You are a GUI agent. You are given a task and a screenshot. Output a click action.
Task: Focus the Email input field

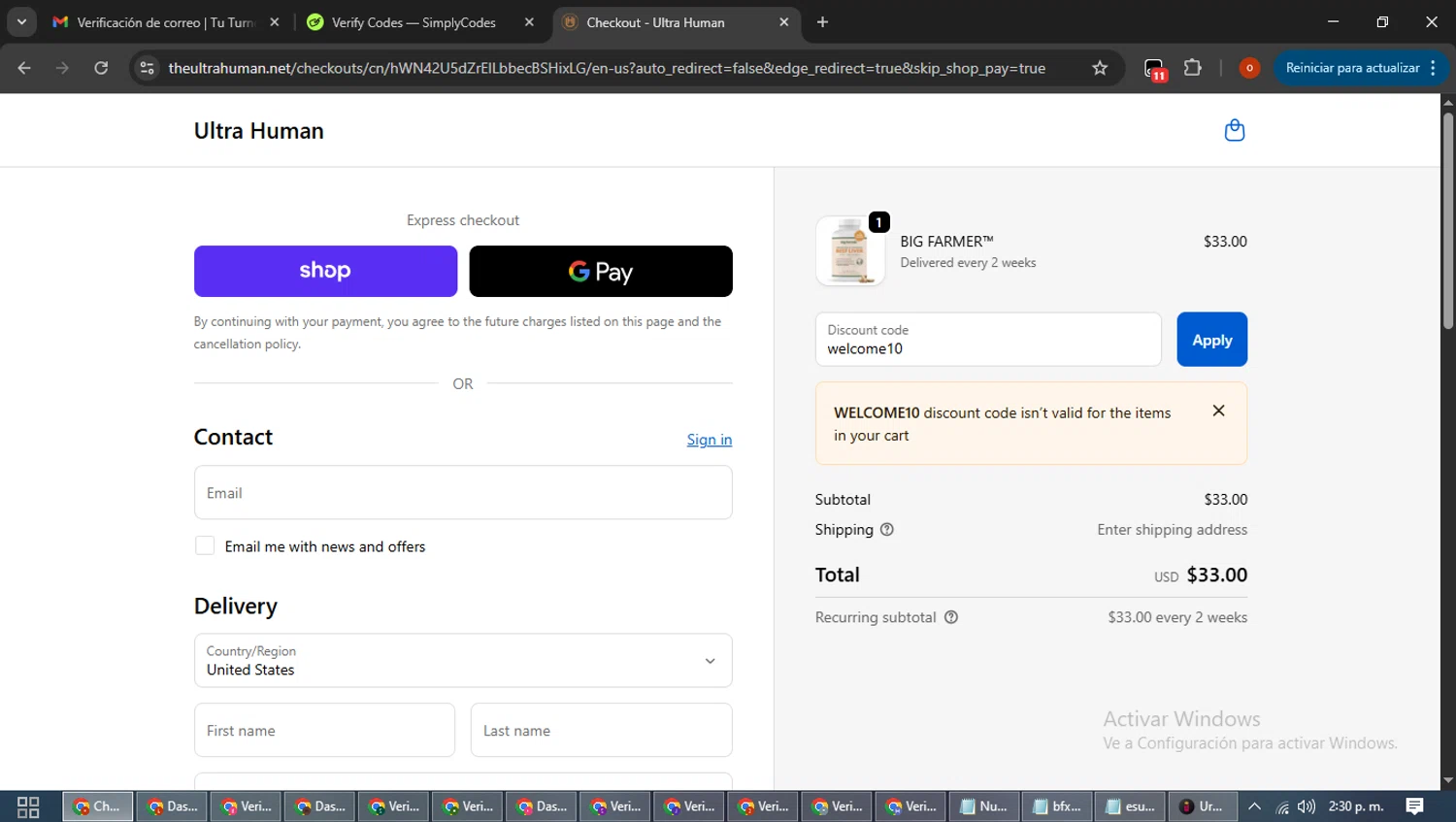463,493
